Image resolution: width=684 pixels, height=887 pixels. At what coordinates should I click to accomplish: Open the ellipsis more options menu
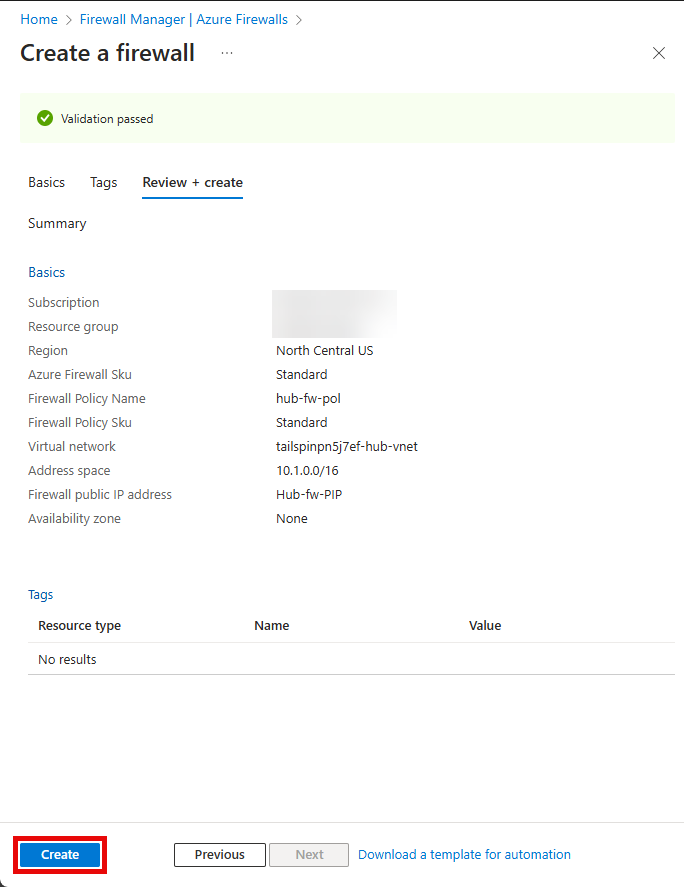coord(227,53)
